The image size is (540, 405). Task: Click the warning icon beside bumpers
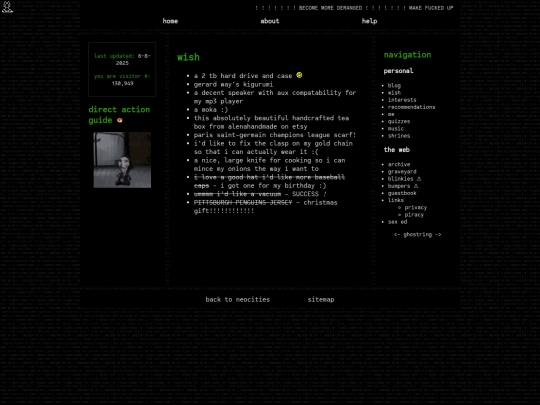[416, 186]
